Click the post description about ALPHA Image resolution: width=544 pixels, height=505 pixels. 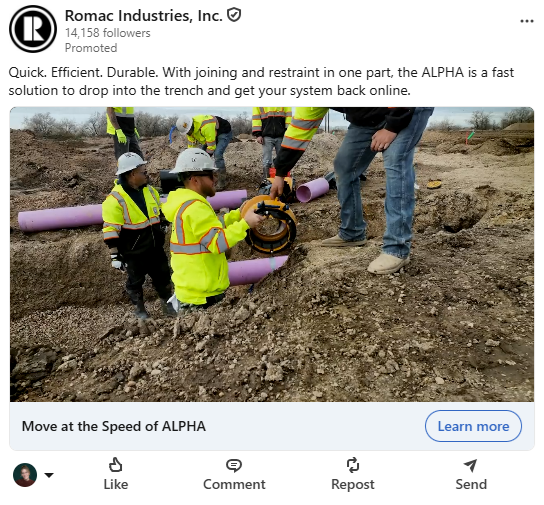coord(261,82)
